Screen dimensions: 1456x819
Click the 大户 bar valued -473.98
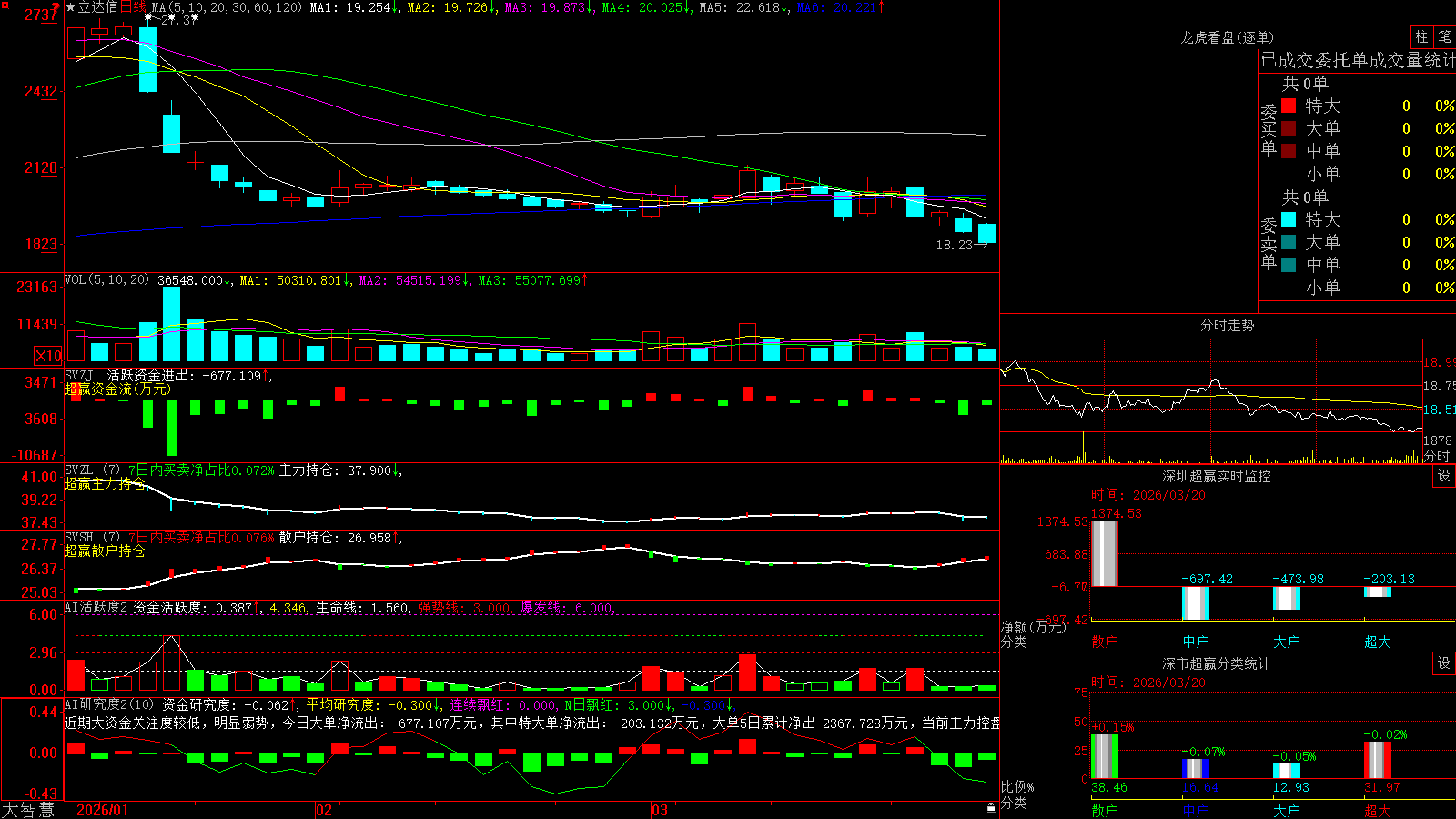pyautogui.click(x=1287, y=598)
